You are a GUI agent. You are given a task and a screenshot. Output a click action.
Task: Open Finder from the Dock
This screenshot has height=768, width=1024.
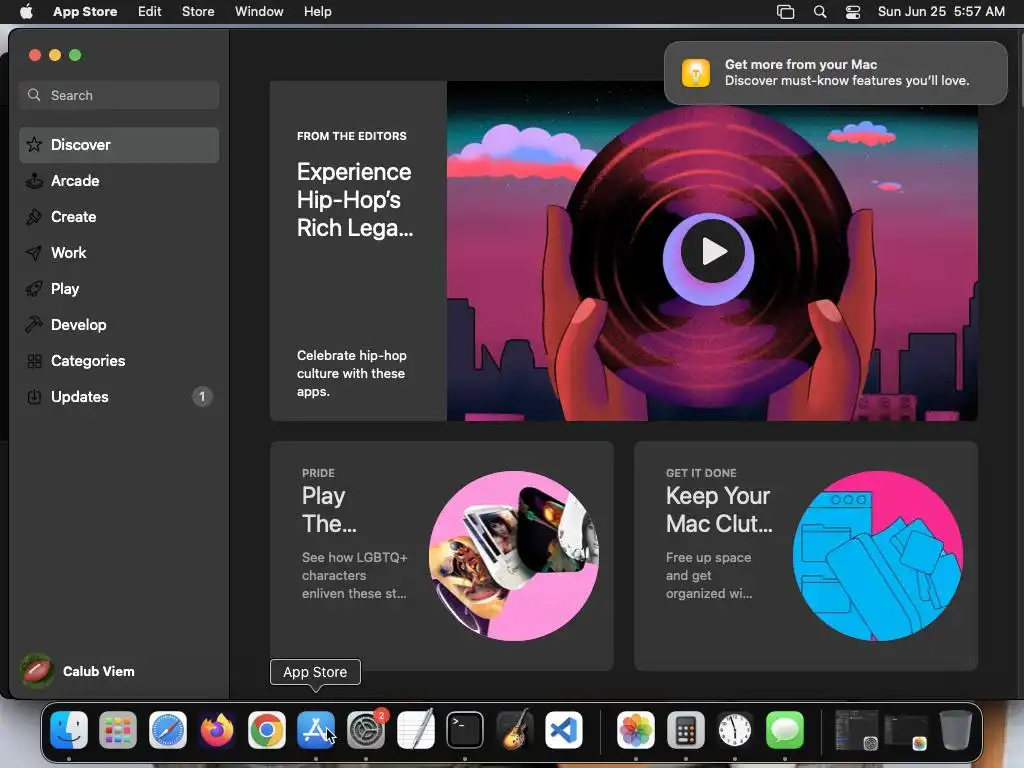coord(69,730)
